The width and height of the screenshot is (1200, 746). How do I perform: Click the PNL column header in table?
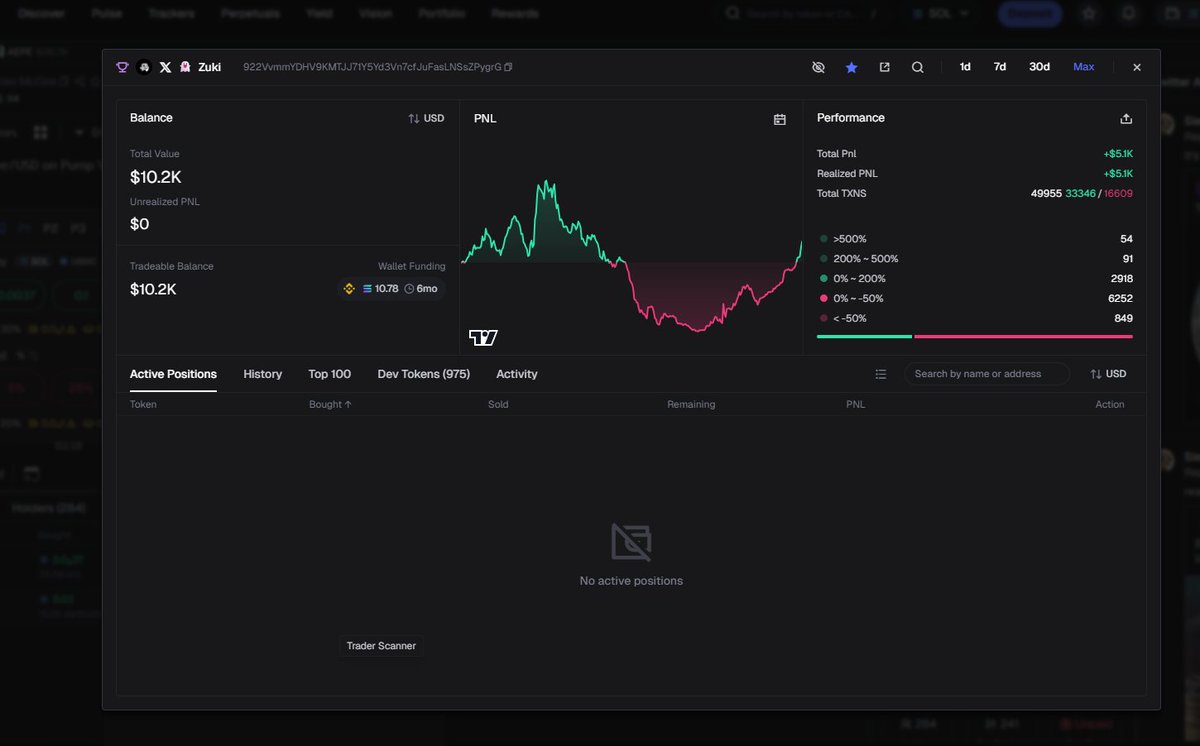pyautogui.click(x=855, y=405)
